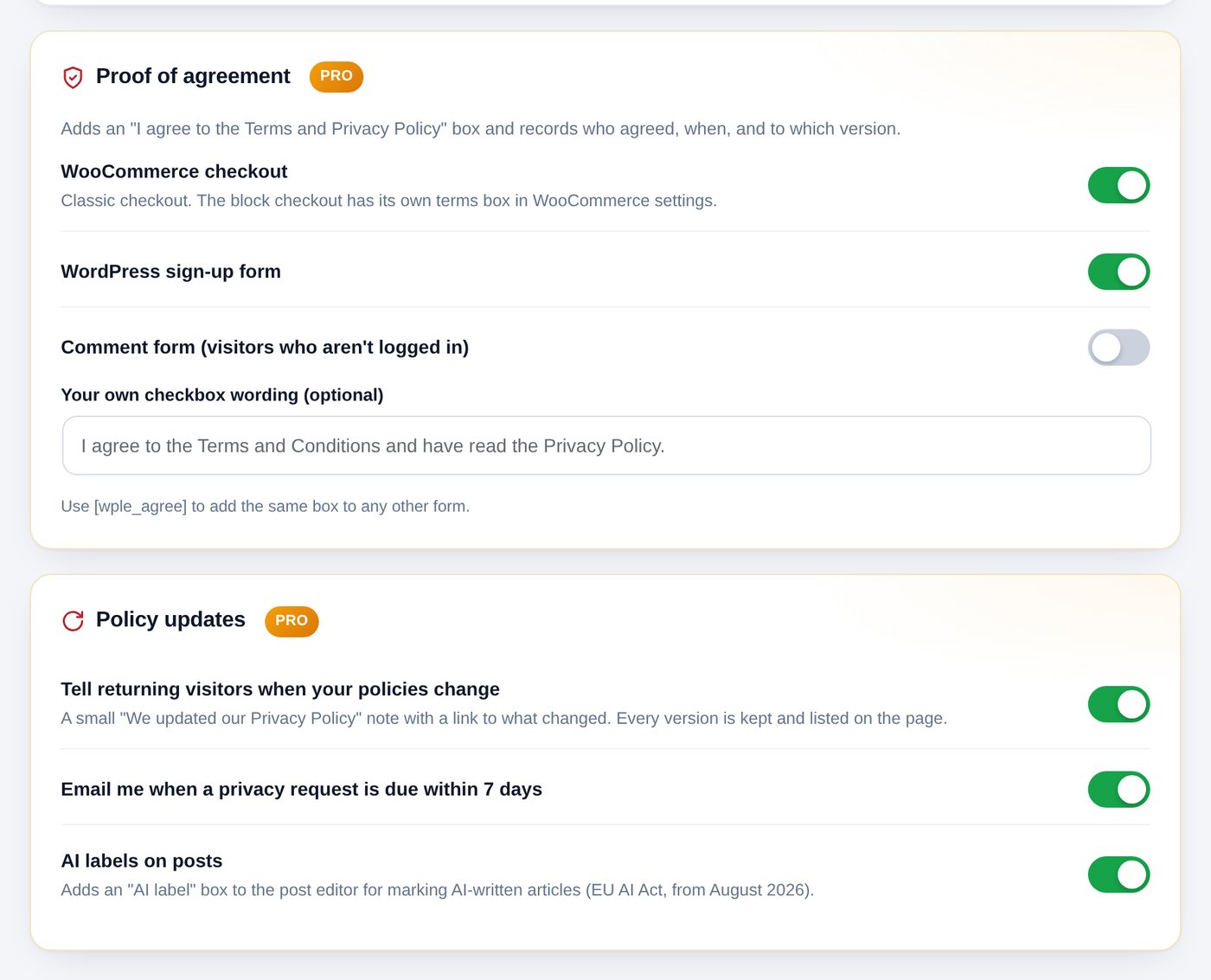
Task: Click the Comment form (visitors who aren't logged in) label
Action: point(265,347)
